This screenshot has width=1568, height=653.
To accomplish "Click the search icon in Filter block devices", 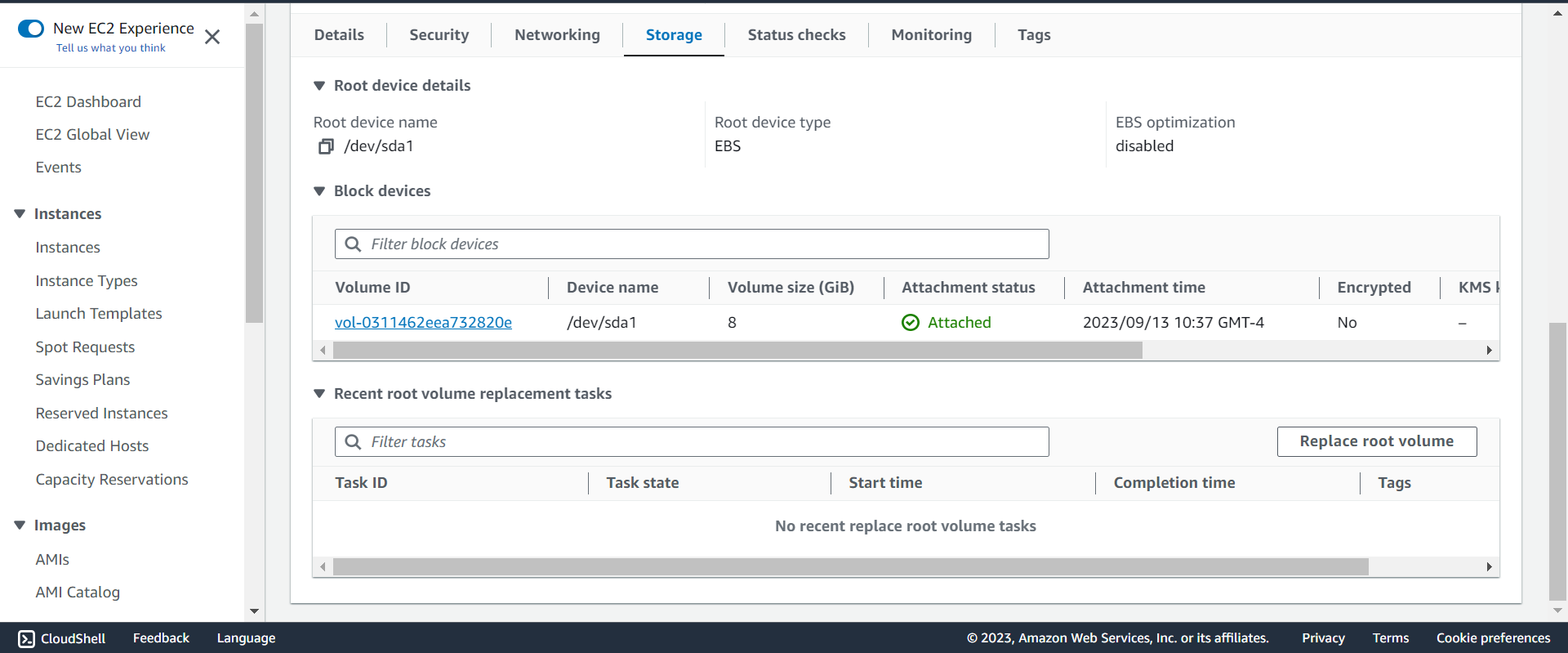I will click(353, 244).
